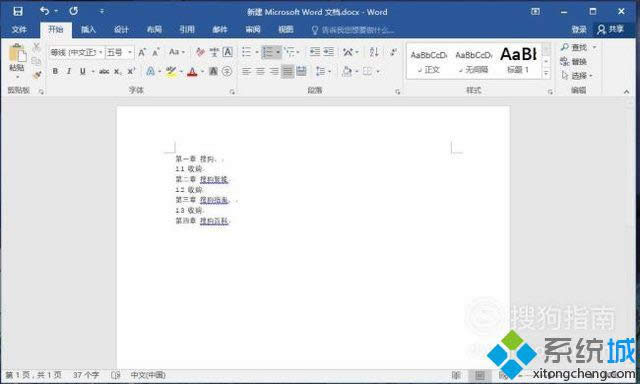Apply the yellow text highlight color
The width and height of the screenshot is (640, 384).
pyautogui.click(x=171, y=72)
